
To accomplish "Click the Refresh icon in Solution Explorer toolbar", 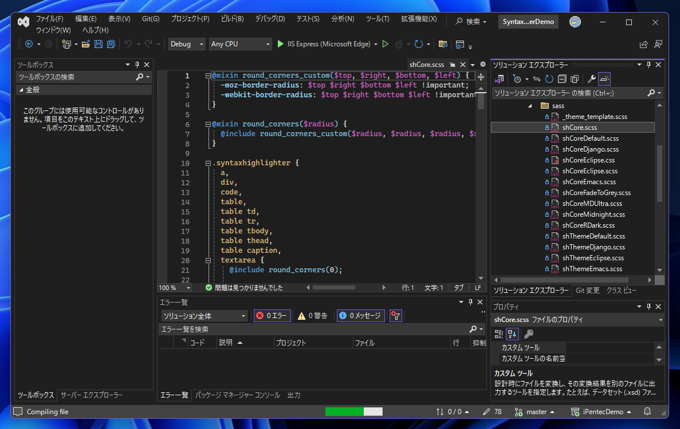I will [x=549, y=79].
